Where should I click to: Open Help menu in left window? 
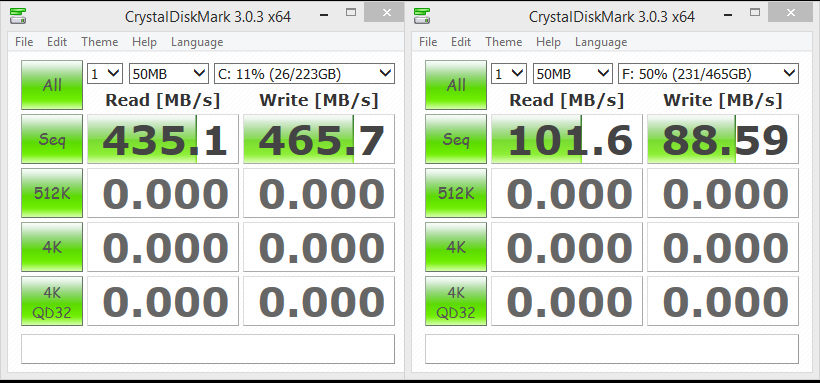(x=144, y=42)
